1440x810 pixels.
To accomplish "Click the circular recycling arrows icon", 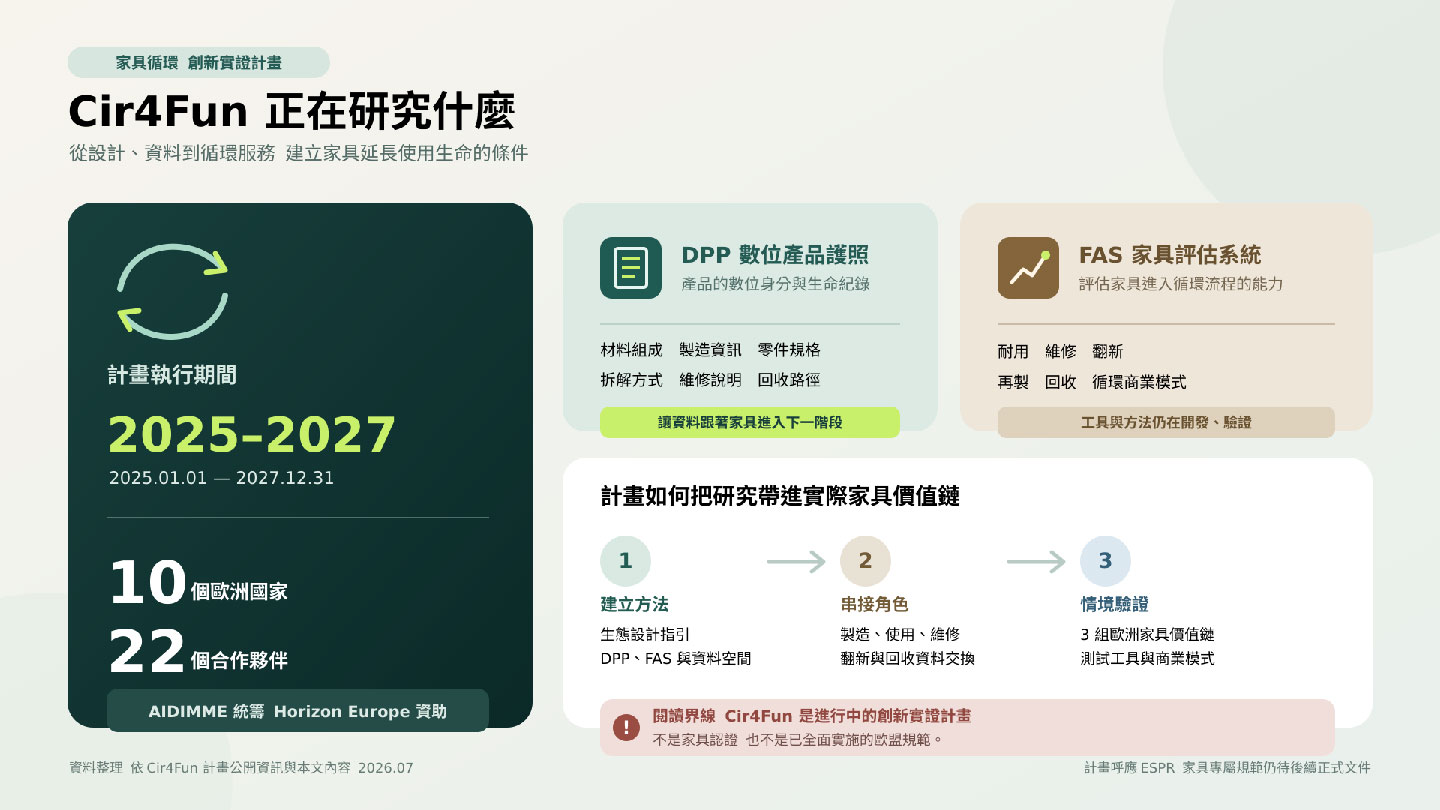I will point(173,291).
